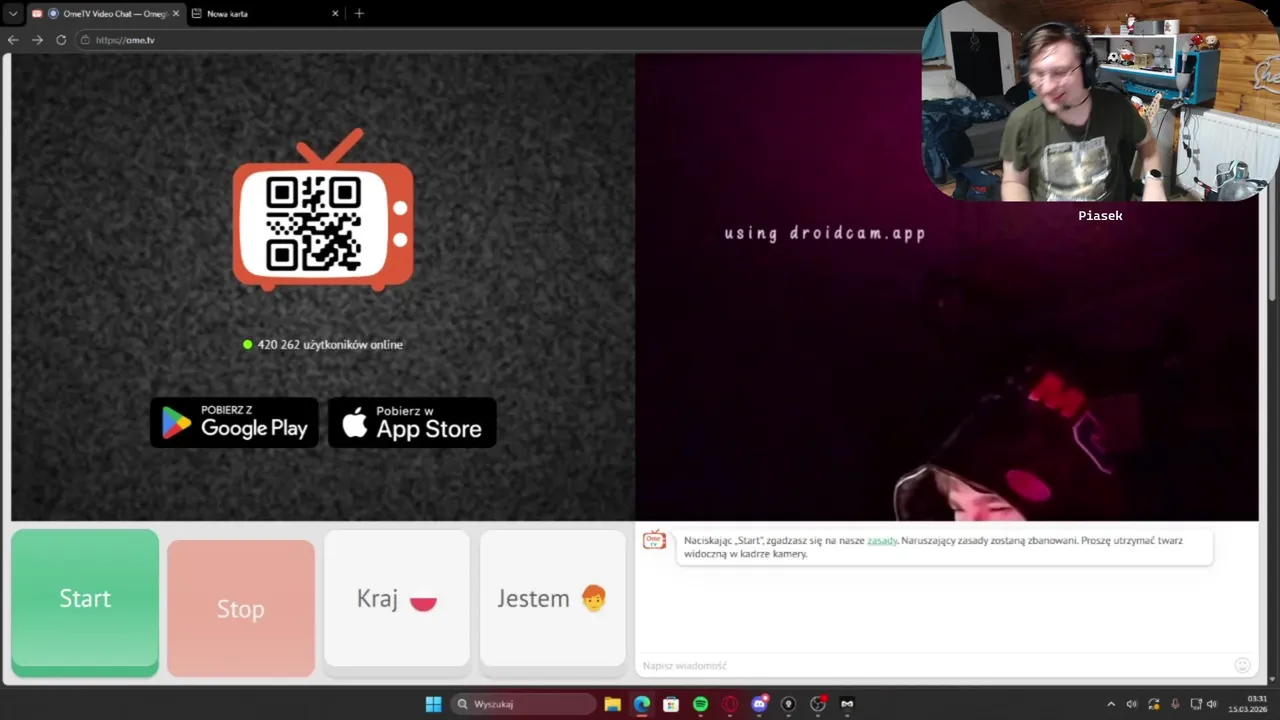Open Opera browser from taskbar

(x=730, y=704)
